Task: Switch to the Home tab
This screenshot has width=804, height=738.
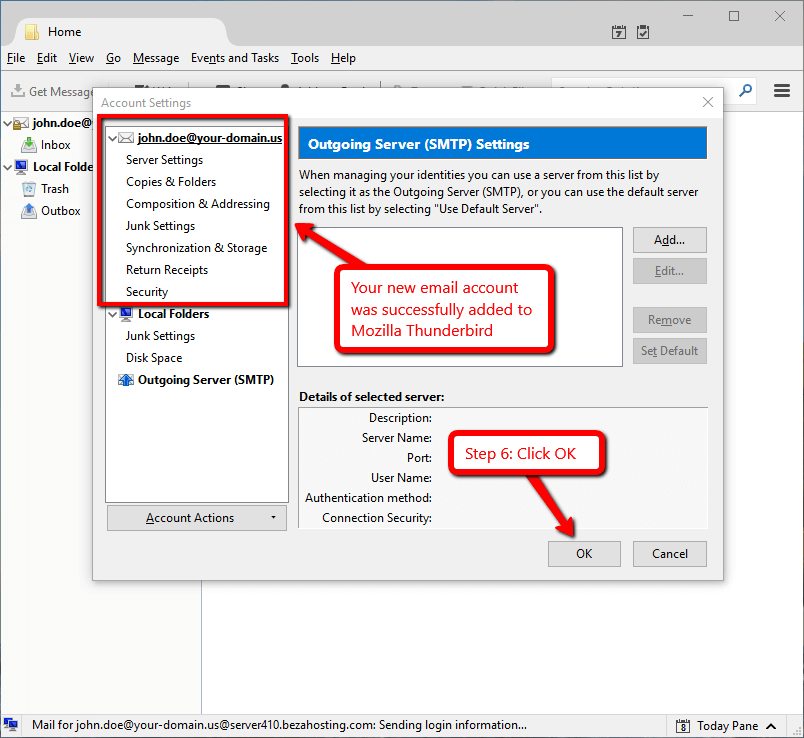Action: 121,32
